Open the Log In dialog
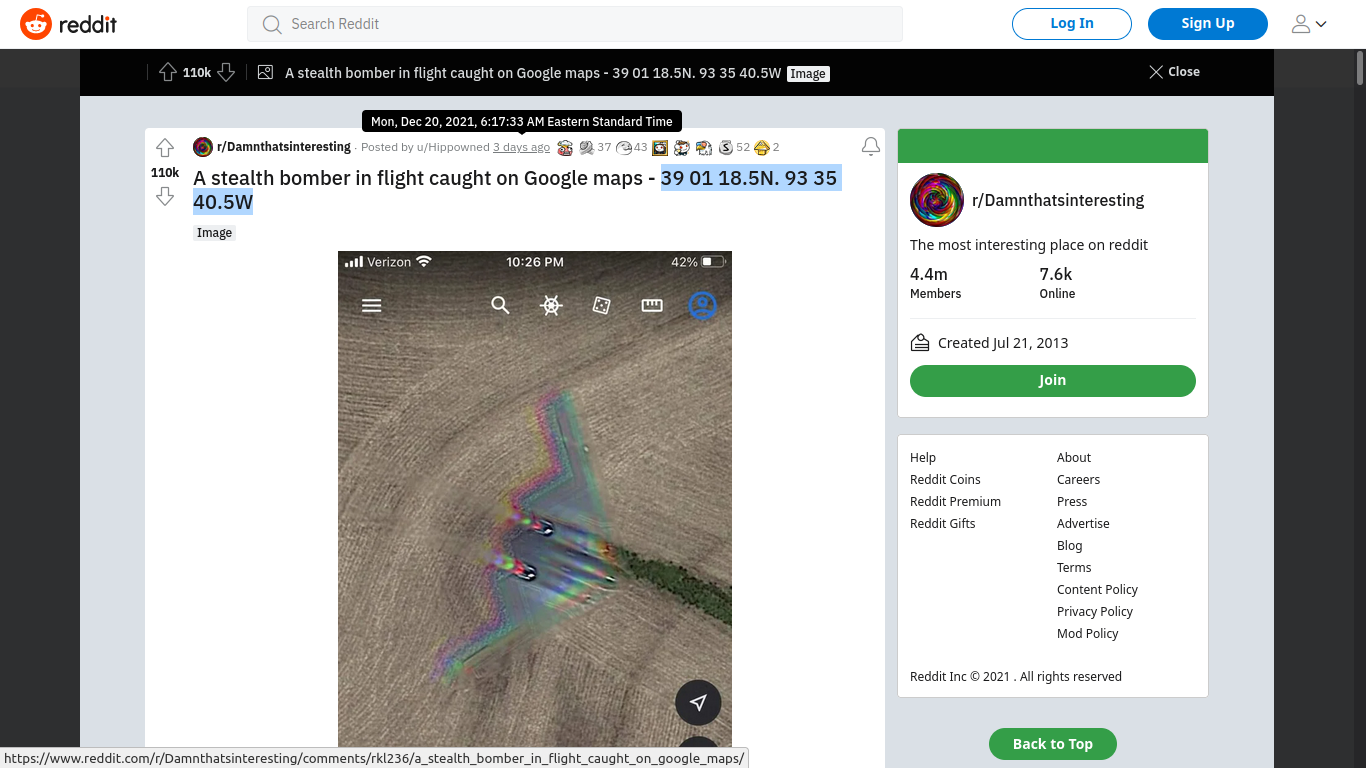Screen dimensions: 1366x768 [x=1072, y=24]
